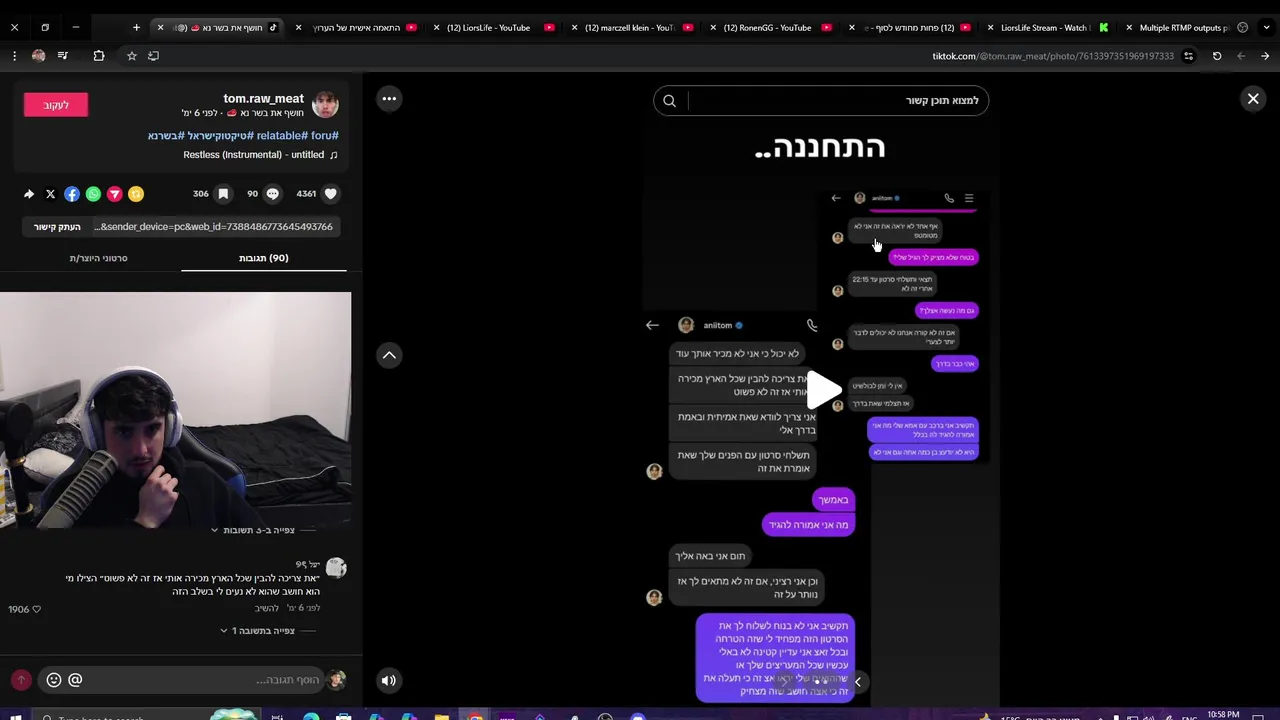Switch to the creator videos tab (סרטוני היוצר/ת)
The width and height of the screenshot is (1280, 720).
[98, 258]
